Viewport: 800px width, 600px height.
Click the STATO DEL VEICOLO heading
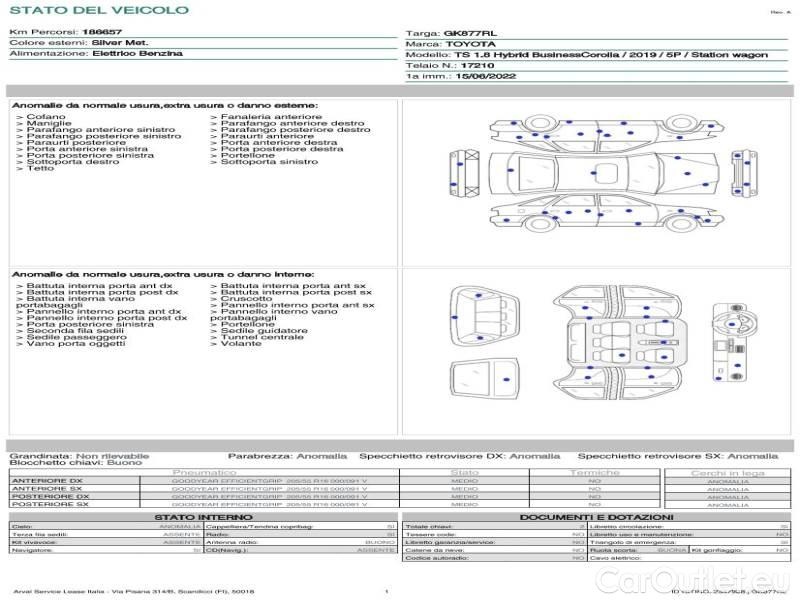pos(99,10)
